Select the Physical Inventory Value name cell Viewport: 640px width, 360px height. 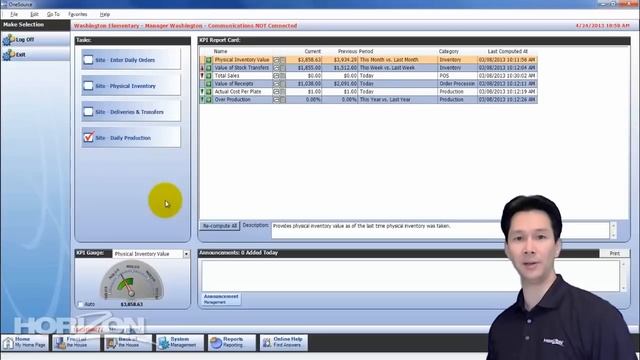tap(242, 60)
